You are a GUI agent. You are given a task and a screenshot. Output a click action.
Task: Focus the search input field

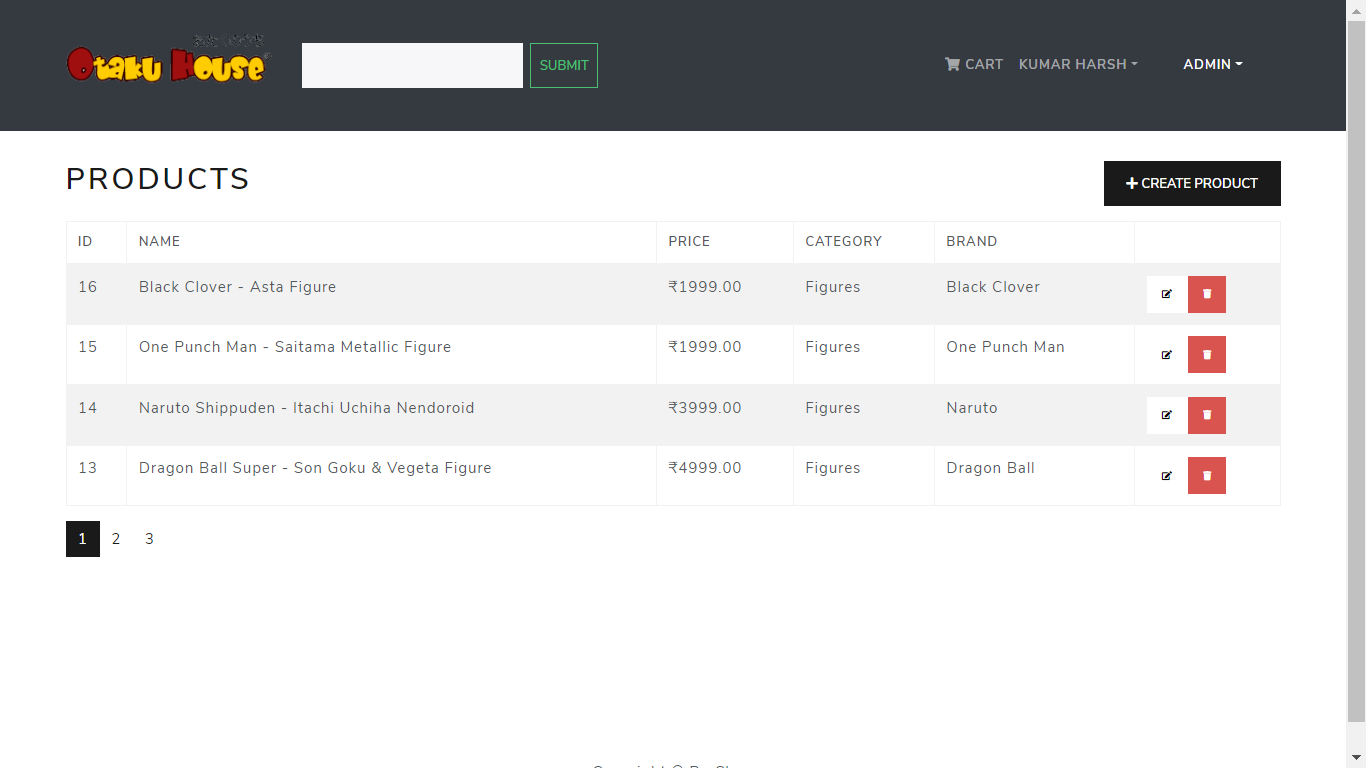412,65
